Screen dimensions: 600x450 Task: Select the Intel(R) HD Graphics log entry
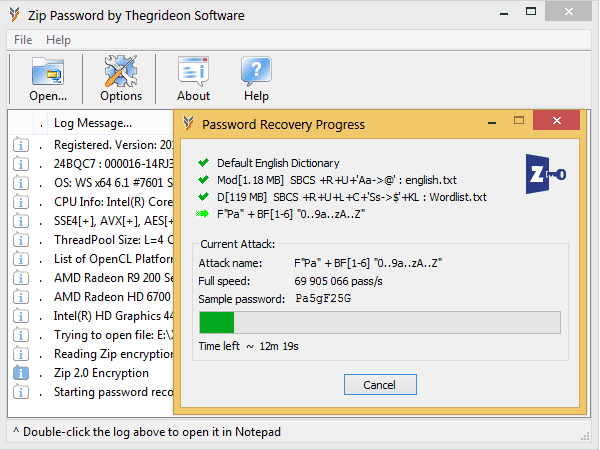pyautogui.click(x=113, y=316)
